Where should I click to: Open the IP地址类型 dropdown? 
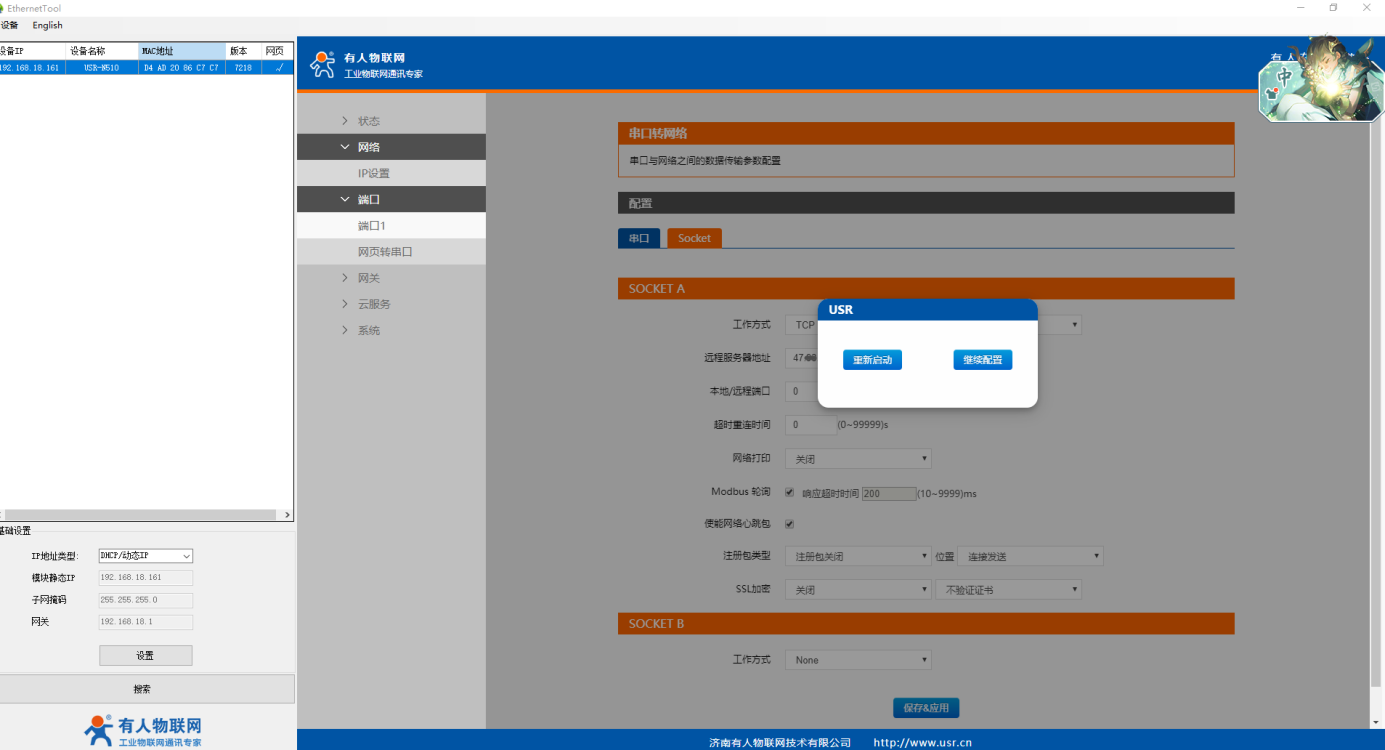pos(145,556)
